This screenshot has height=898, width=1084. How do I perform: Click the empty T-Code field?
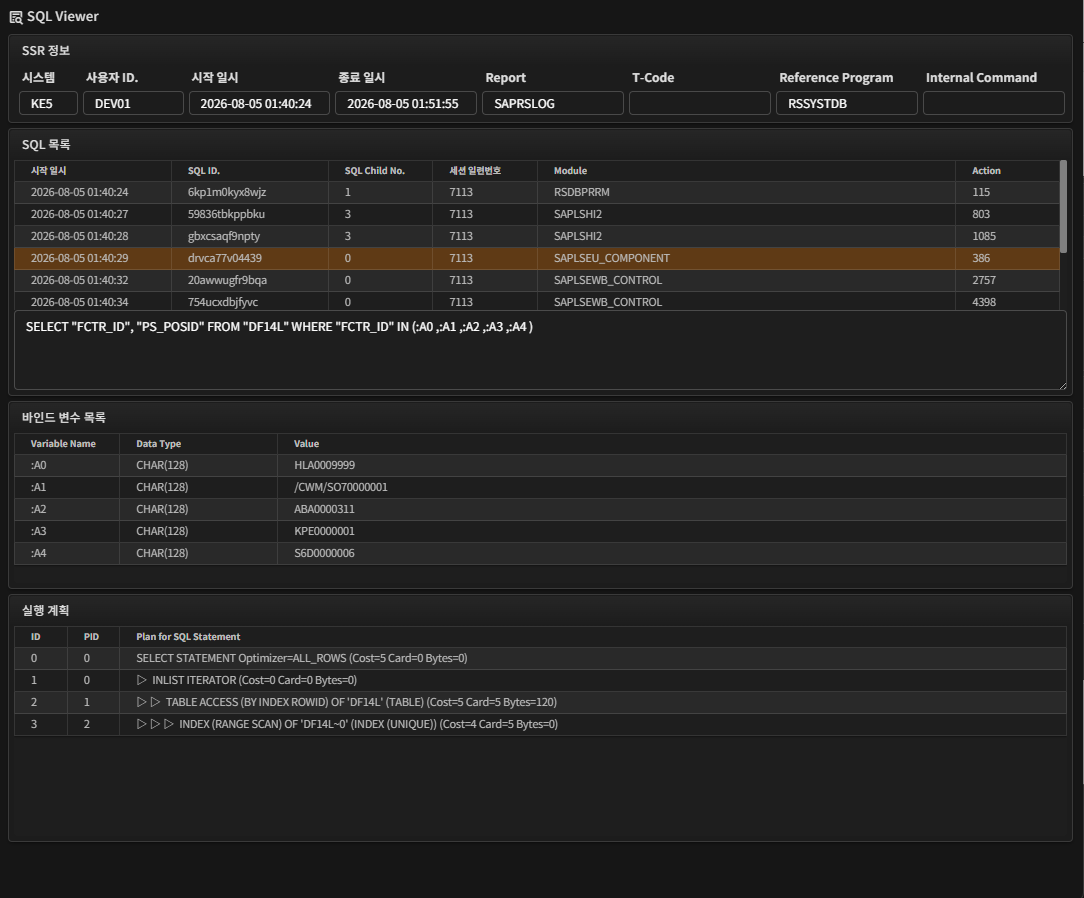tap(700, 103)
